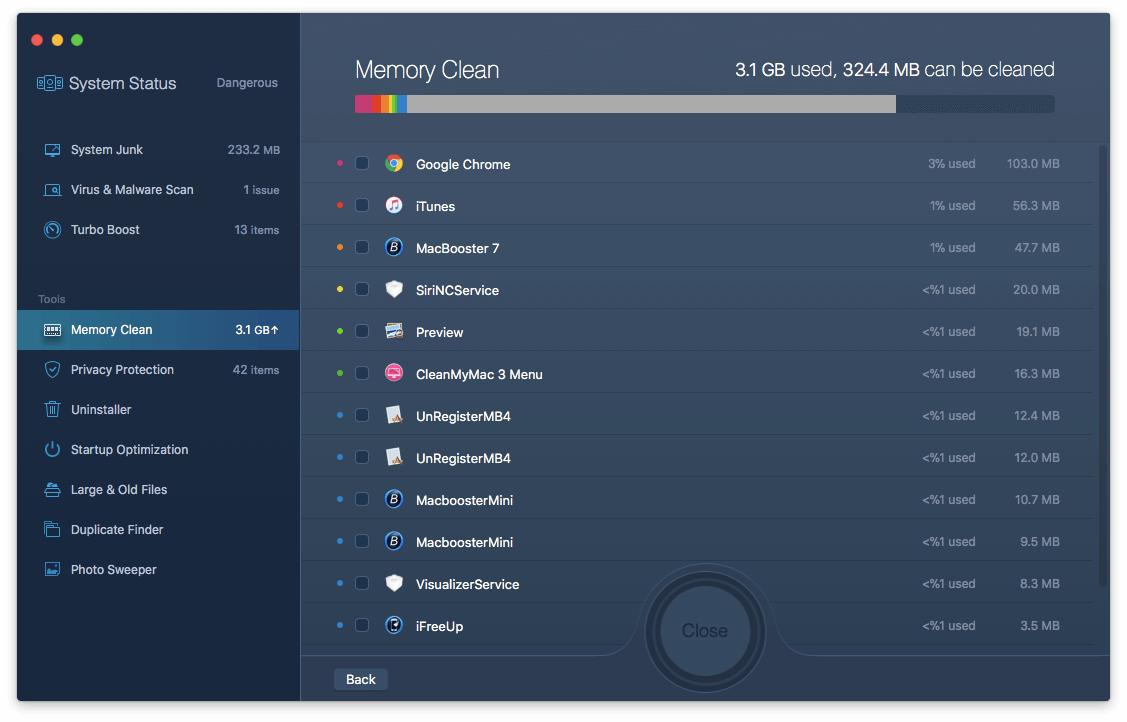
Task: Click the 47.7 MB value
Action: coord(1036,248)
